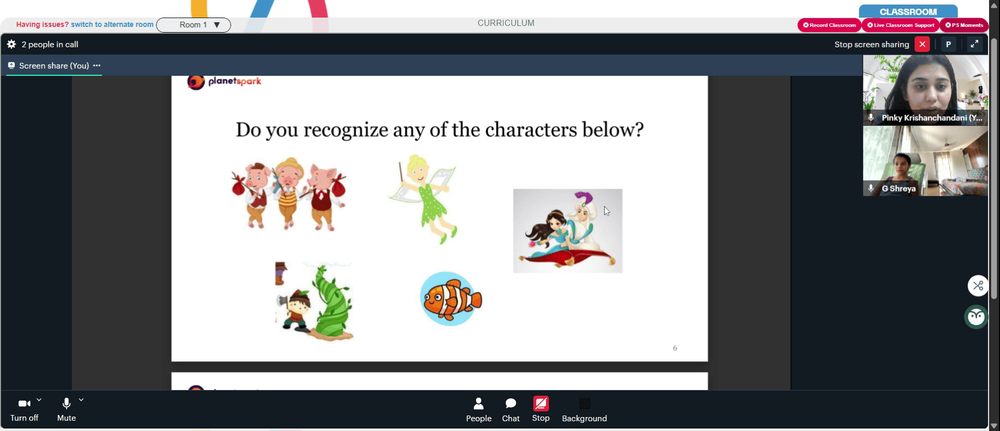The width and height of the screenshot is (1000, 431).
Task: Click the beanstalk boy picture
Action: pyautogui.click(x=314, y=301)
